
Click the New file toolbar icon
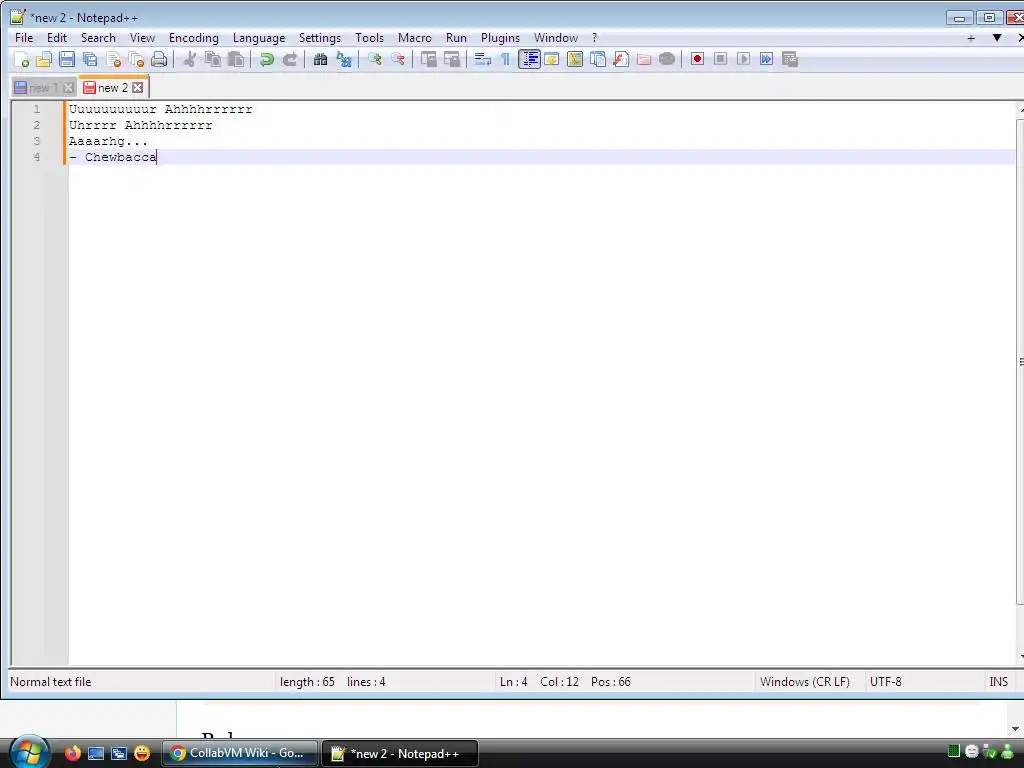tap(21, 59)
